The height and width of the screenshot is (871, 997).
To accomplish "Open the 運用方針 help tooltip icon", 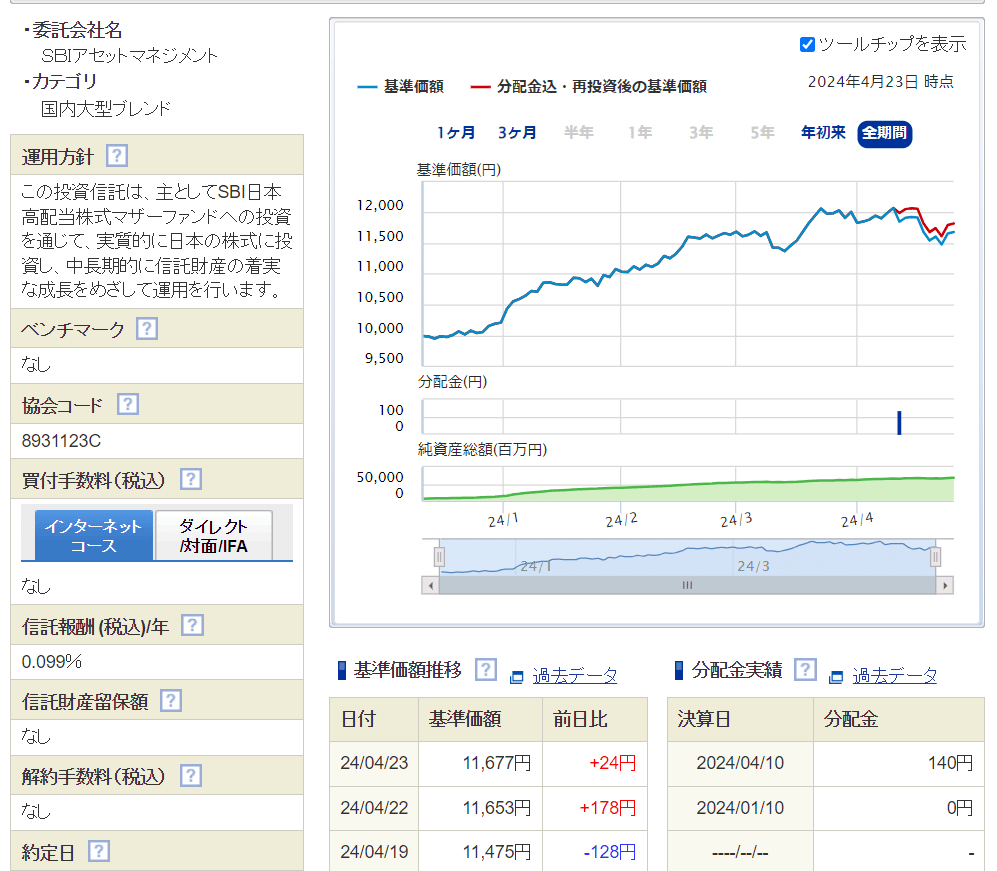I will (116, 155).
